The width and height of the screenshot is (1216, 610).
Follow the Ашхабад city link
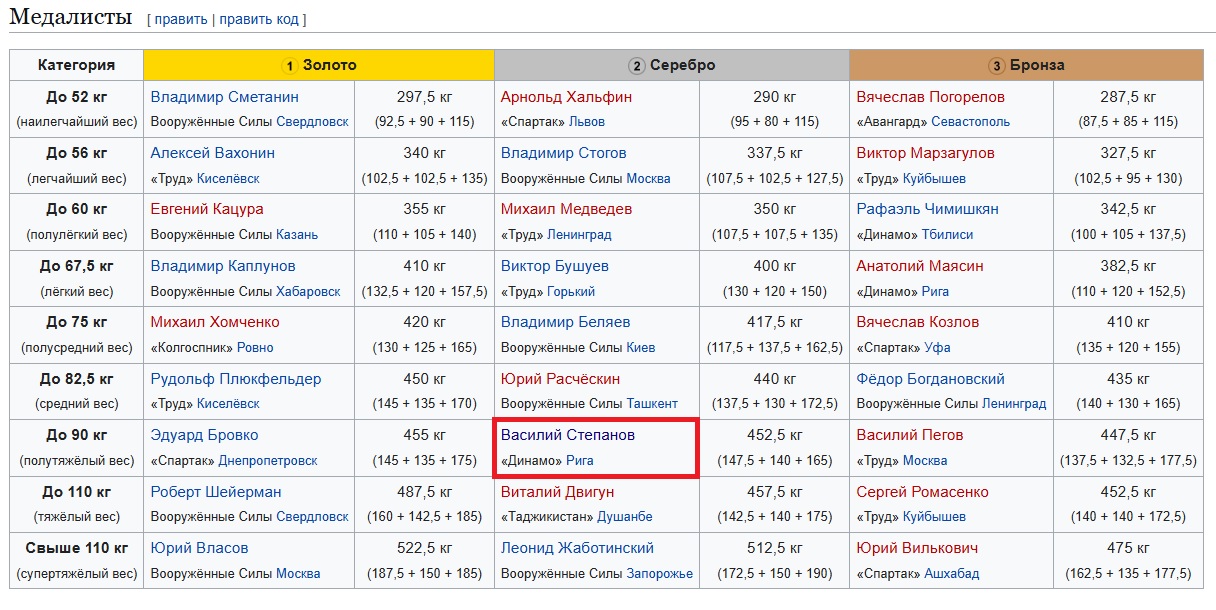coord(950,574)
